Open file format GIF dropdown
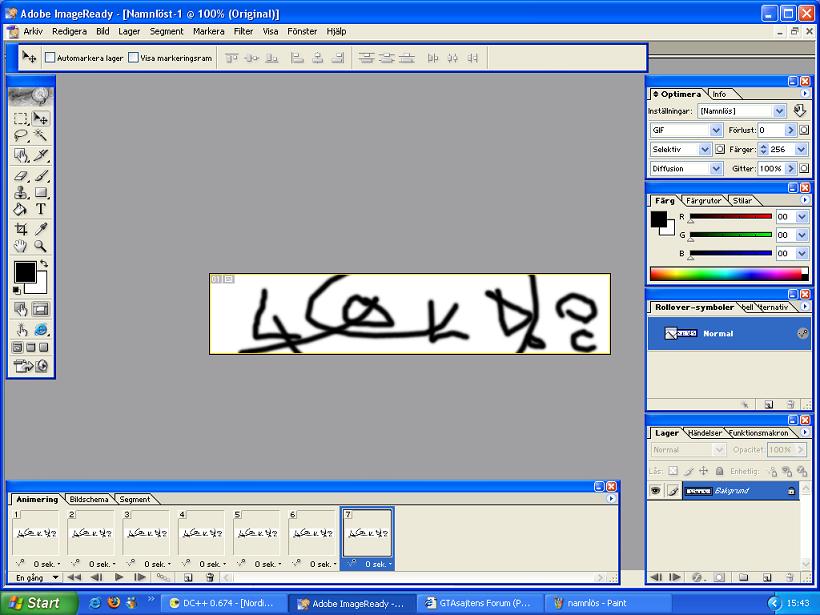Image resolution: width=820 pixels, height=615 pixels. coord(686,130)
